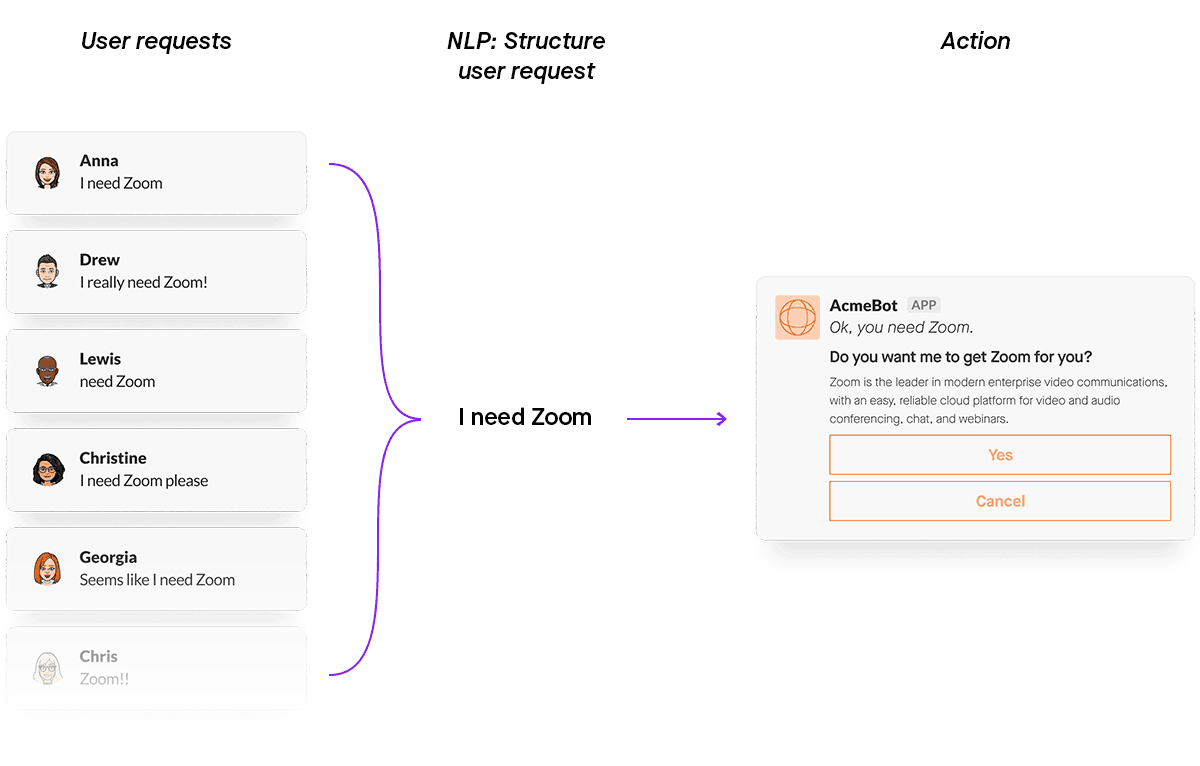Click the purple arrow pointing to AcmeBot
Image resolution: width=1200 pixels, height=766 pixels.
677,418
